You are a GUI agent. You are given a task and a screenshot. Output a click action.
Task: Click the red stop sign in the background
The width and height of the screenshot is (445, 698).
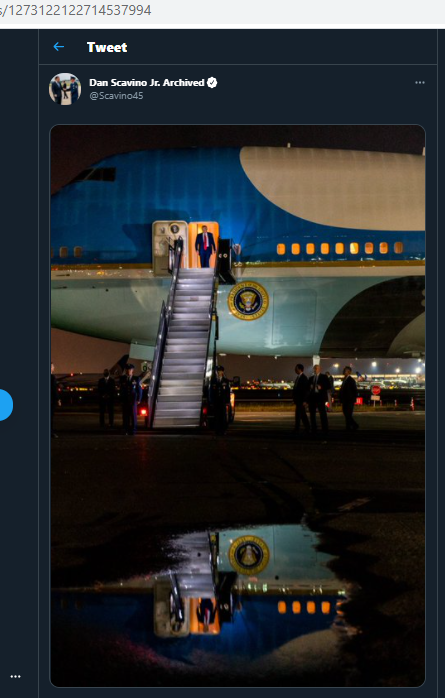click(x=376, y=390)
